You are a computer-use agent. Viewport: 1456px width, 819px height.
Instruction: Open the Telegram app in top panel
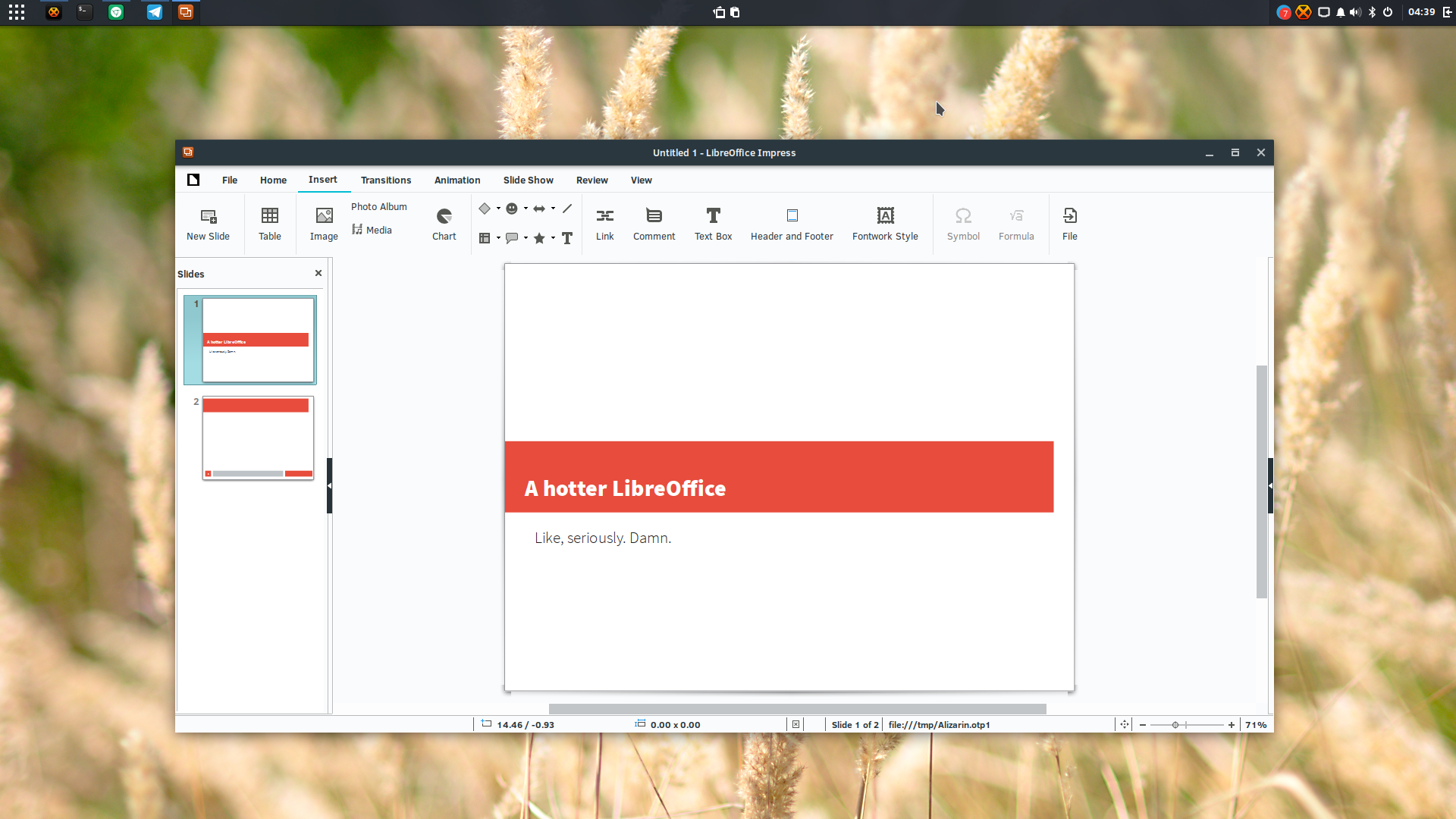(155, 12)
